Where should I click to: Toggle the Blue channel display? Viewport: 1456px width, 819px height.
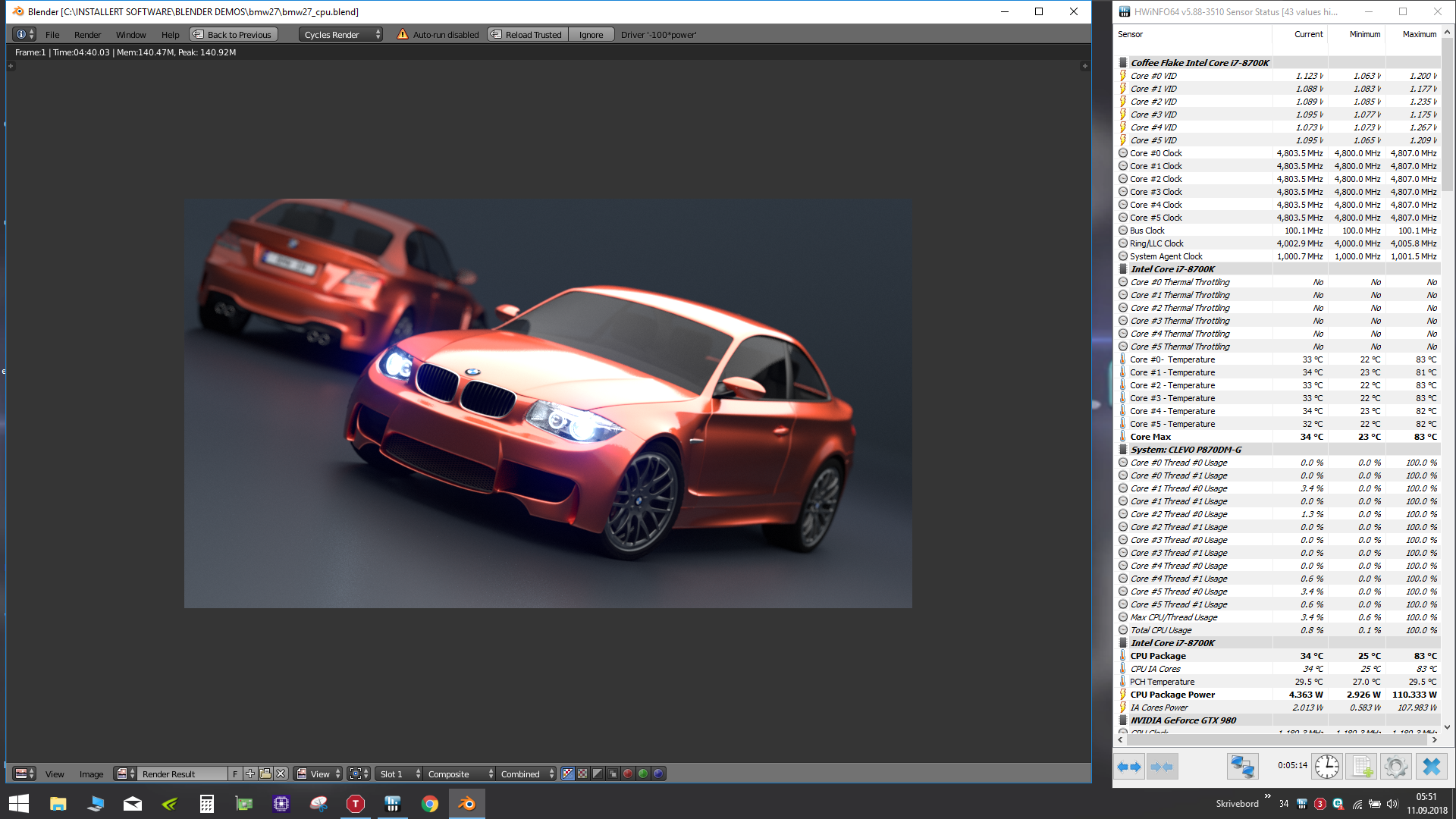(658, 773)
